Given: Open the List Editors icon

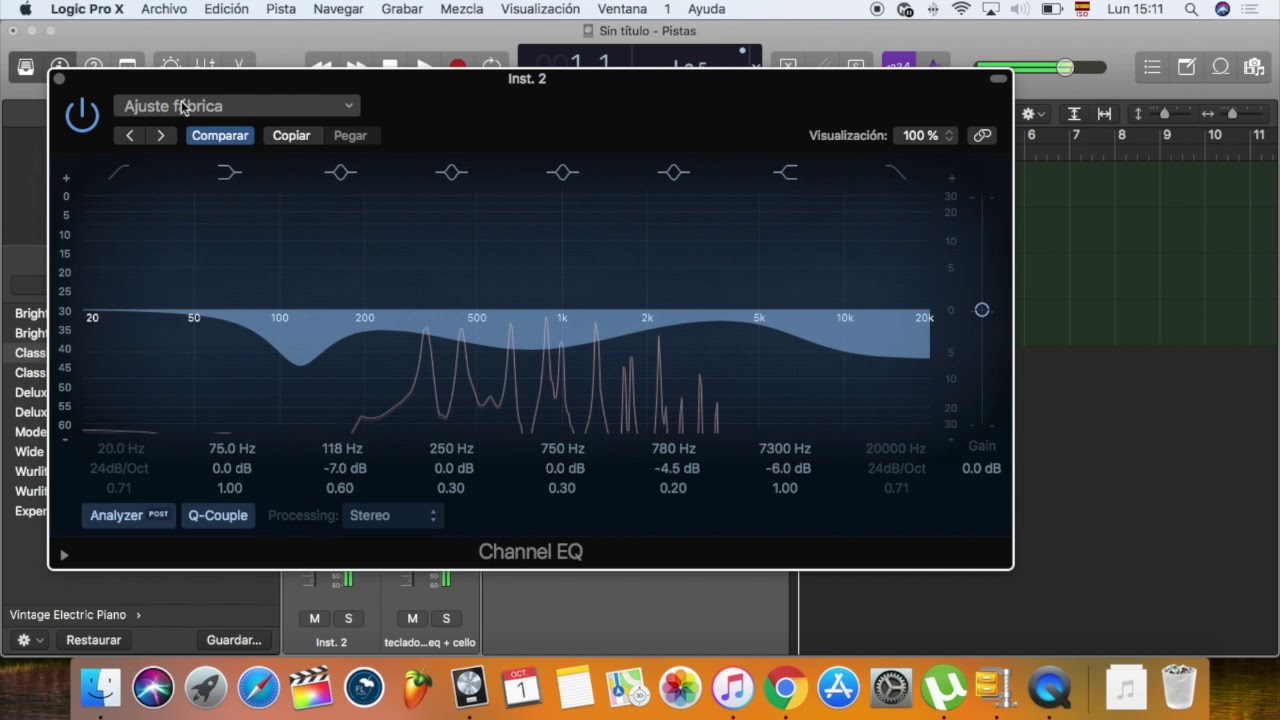Looking at the screenshot, I should (1152, 67).
